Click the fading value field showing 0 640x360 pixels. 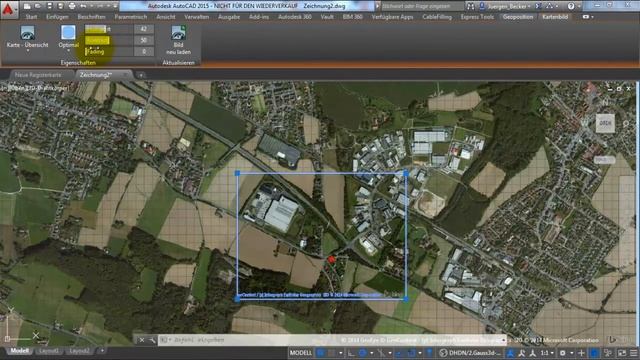144,52
